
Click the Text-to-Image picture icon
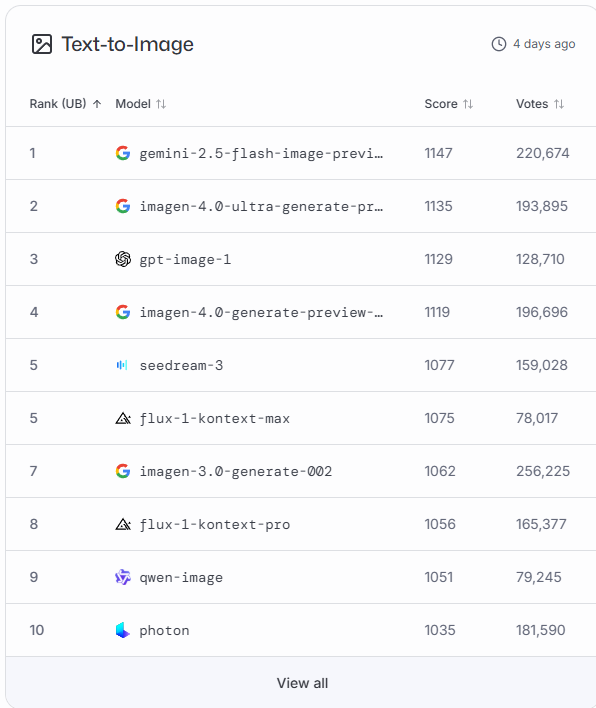[x=42, y=44]
